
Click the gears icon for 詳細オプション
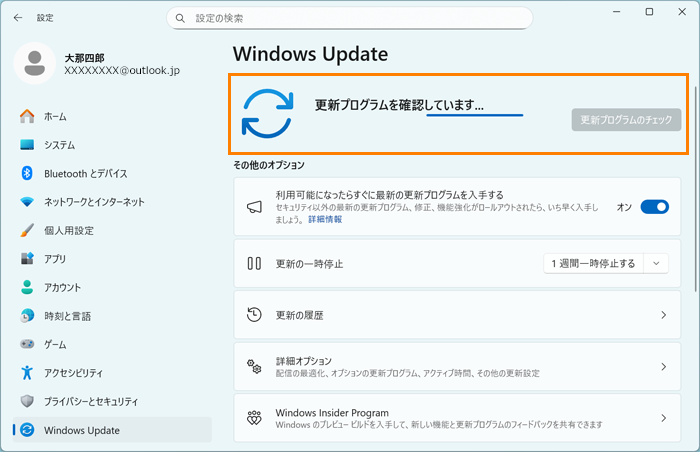coord(254,366)
